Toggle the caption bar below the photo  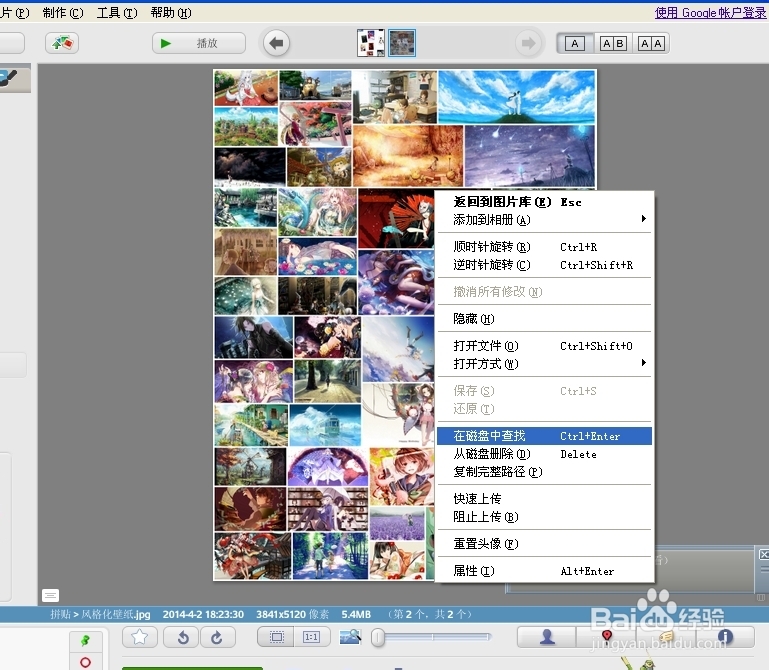51,595
